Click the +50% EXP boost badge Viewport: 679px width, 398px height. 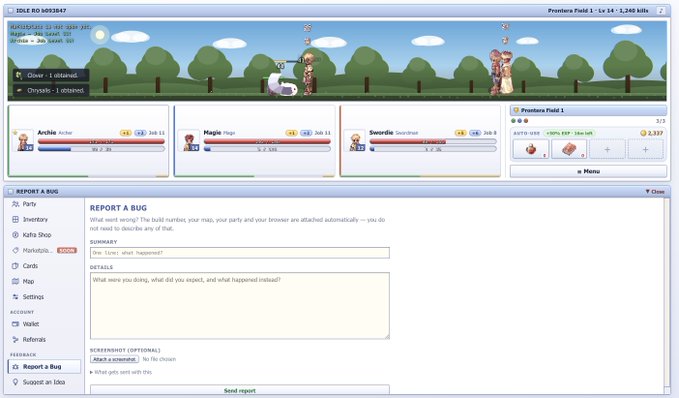(x=570, y=133)
